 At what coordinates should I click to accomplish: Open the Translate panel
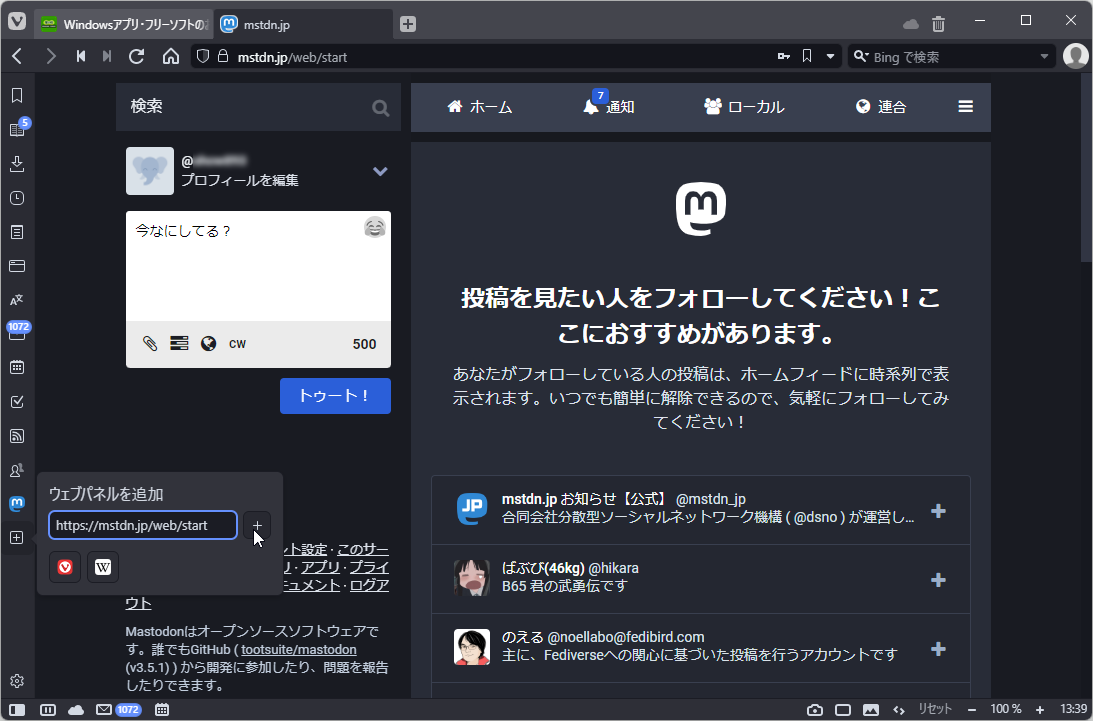(17, 300)
